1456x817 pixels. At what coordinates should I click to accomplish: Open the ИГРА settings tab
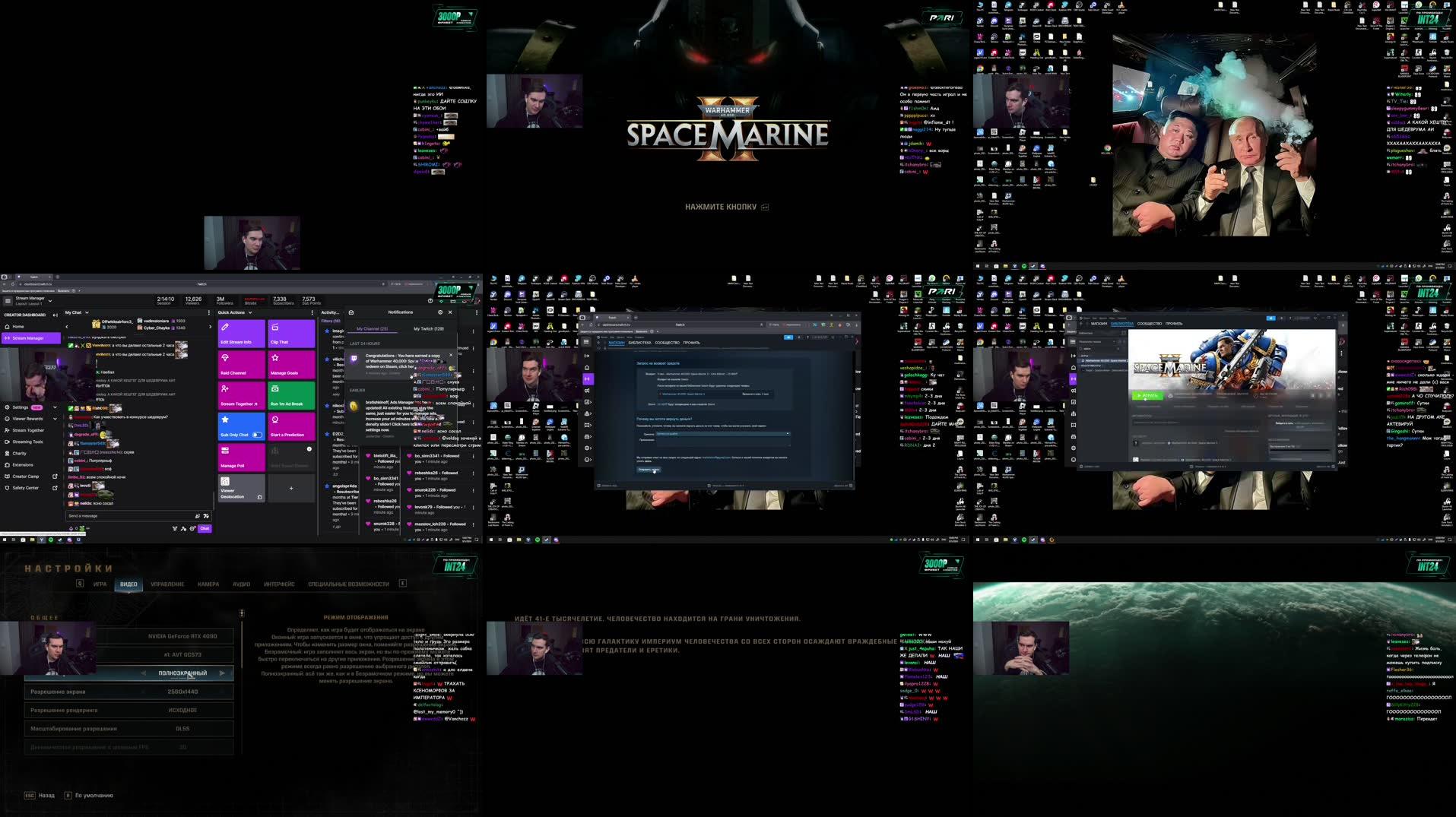tap(100, 584)
